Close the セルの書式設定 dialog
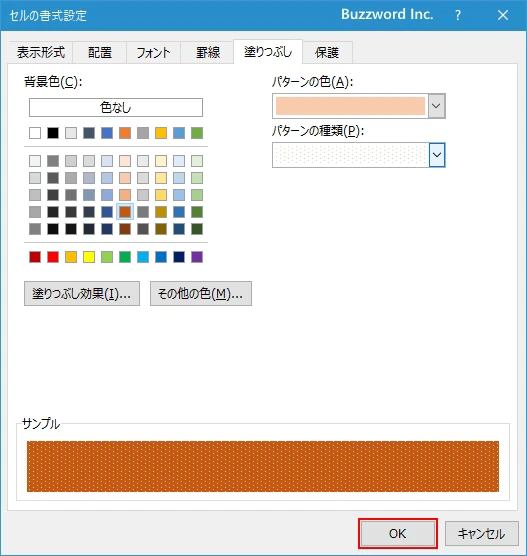Screen dimensions: 527x556 503,15
